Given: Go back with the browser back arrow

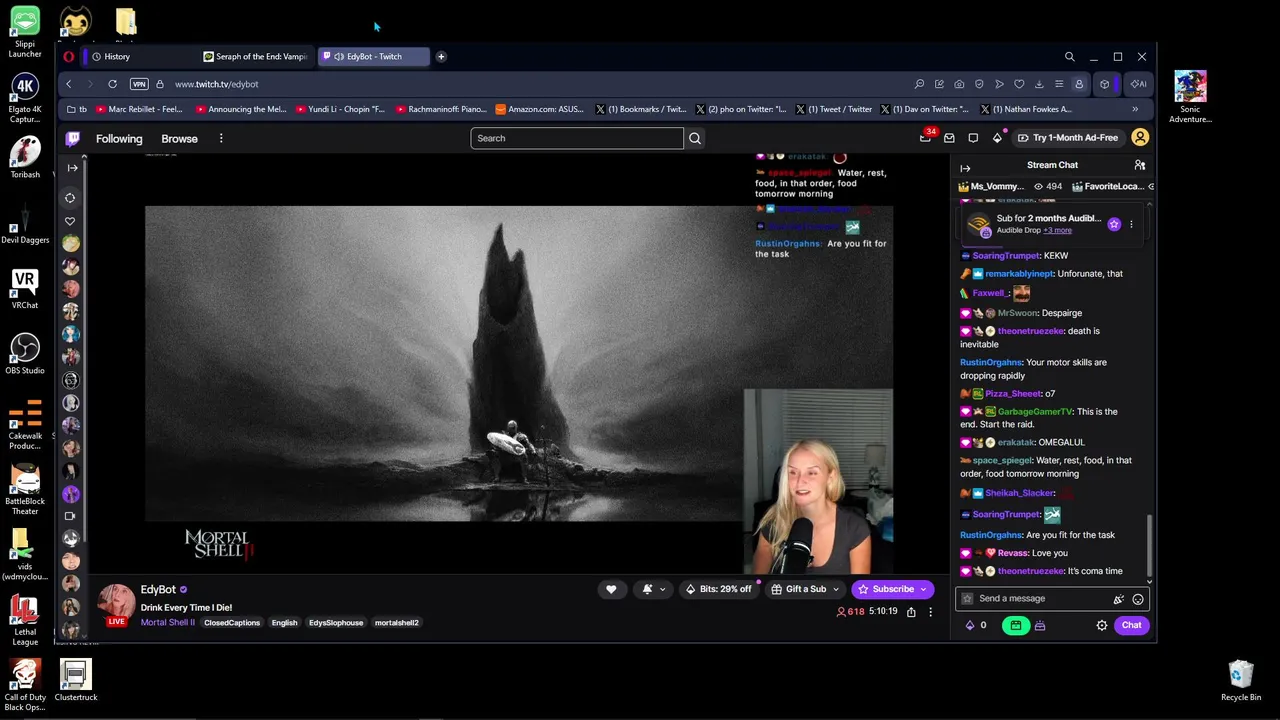Looking at the screenshot, I should pyautogui.click(x=68, y=84).
